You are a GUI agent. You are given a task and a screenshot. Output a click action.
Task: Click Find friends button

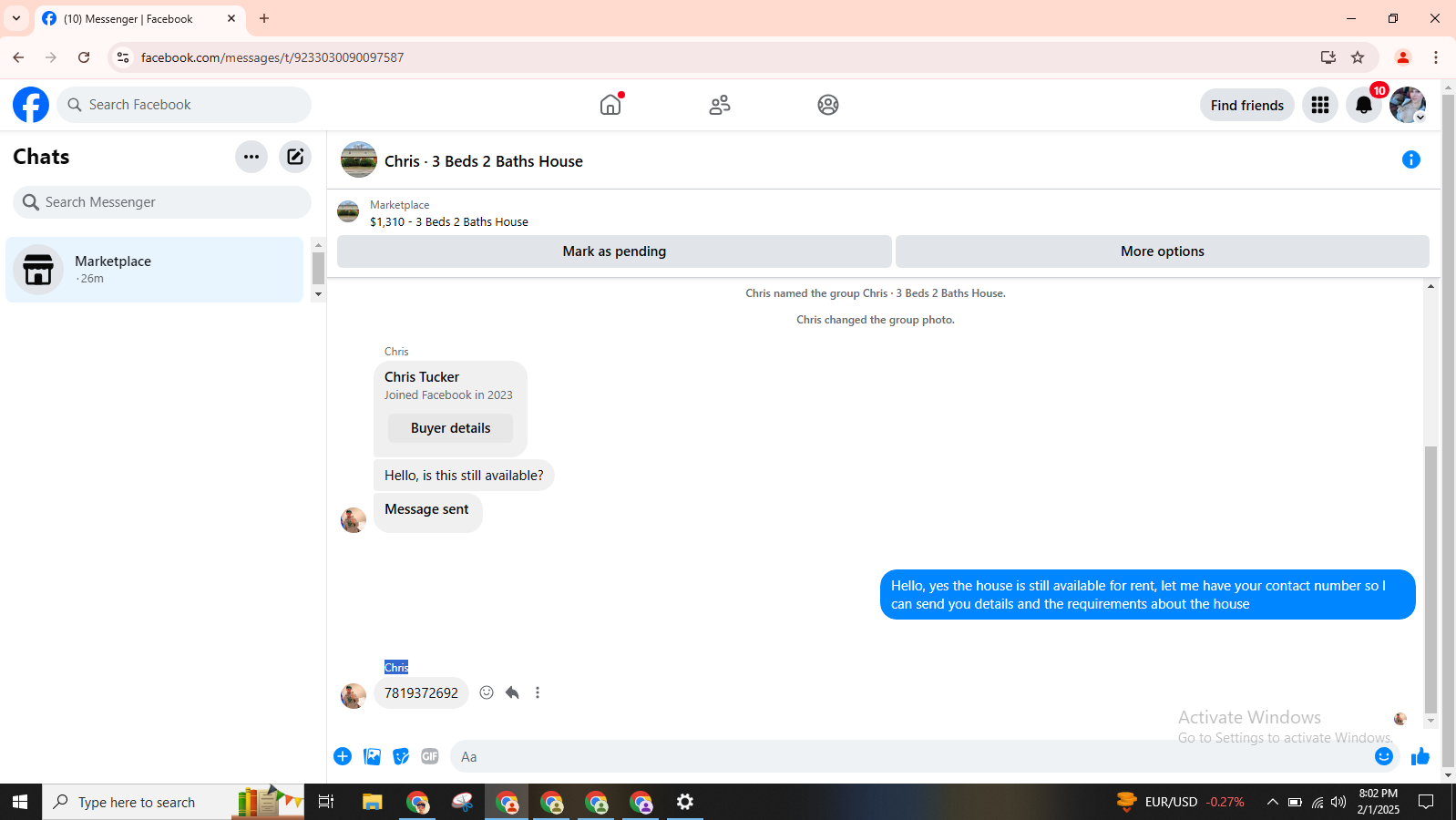click(1247, 105)
